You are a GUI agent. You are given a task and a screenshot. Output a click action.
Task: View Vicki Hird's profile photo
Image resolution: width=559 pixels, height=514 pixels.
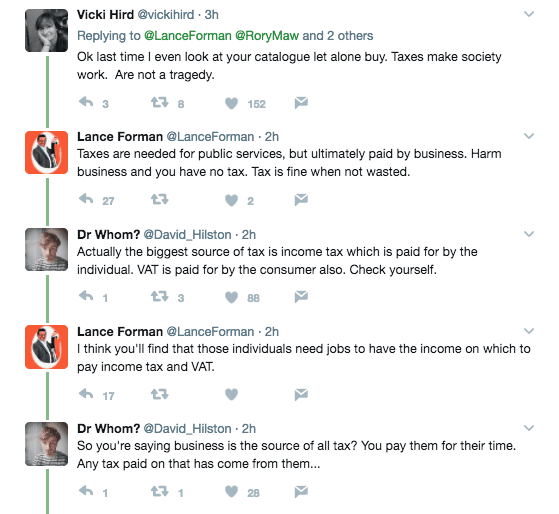(x=46, y=31)
